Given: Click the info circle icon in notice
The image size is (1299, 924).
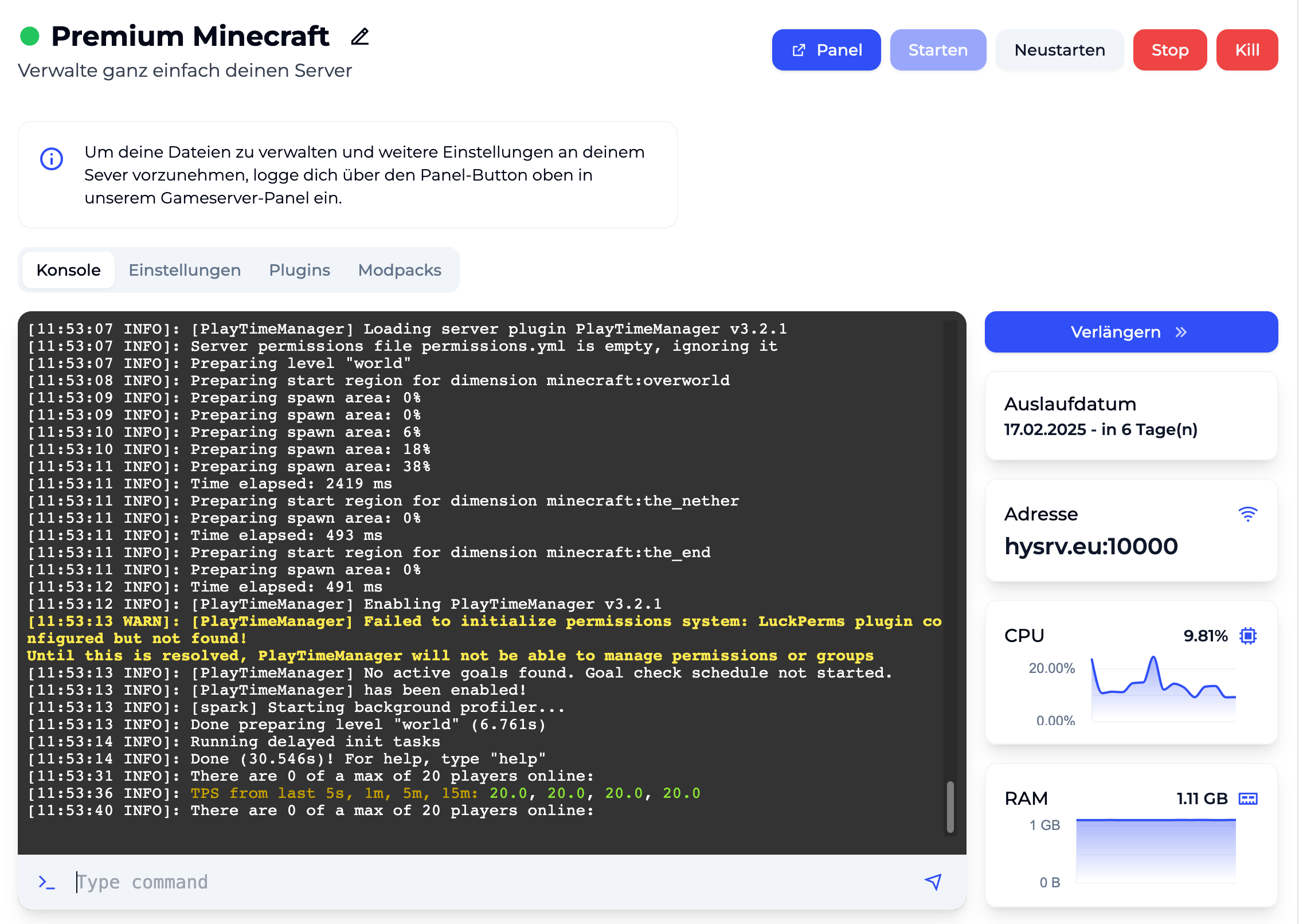Looking at the screenshot, I should [x=52, y=159].
